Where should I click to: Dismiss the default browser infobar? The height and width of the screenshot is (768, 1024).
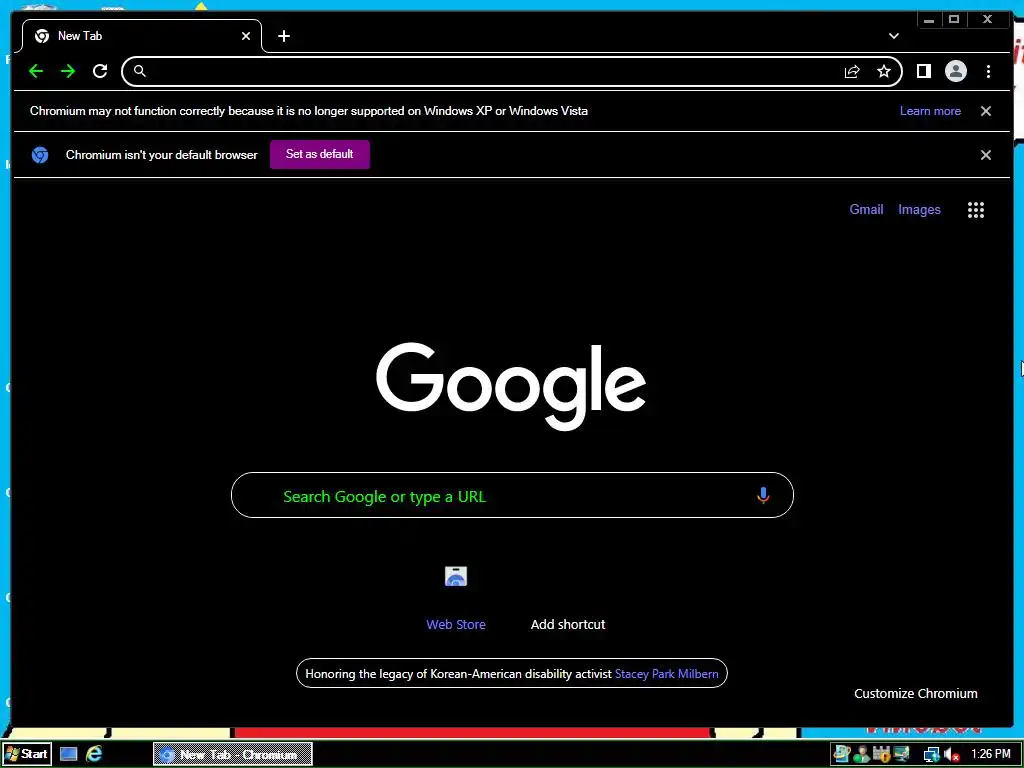tap(985, 155)
